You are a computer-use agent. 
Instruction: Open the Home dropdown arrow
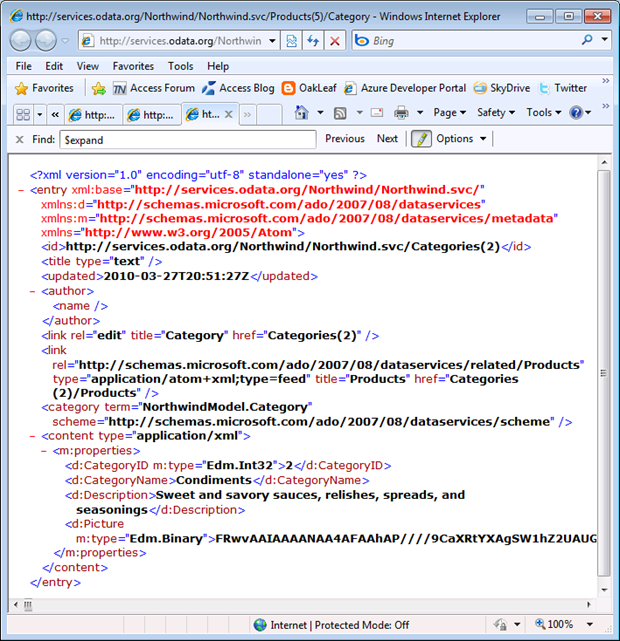[320, 112]
